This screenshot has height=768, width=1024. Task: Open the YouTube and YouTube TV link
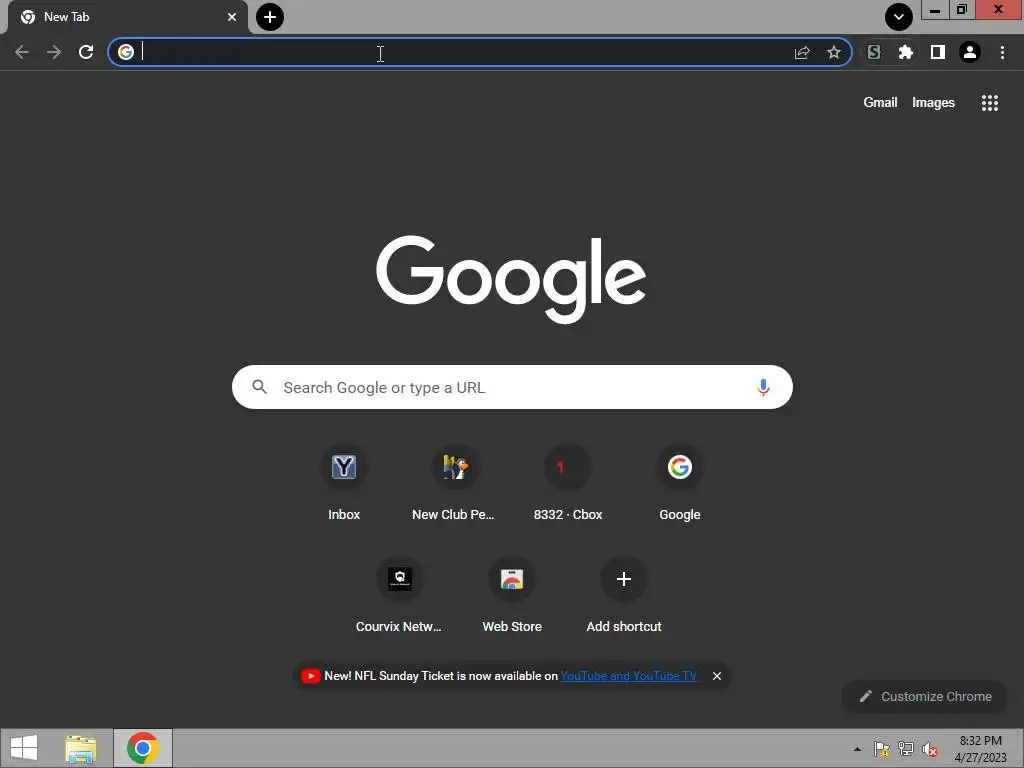[x=628, y=676]
